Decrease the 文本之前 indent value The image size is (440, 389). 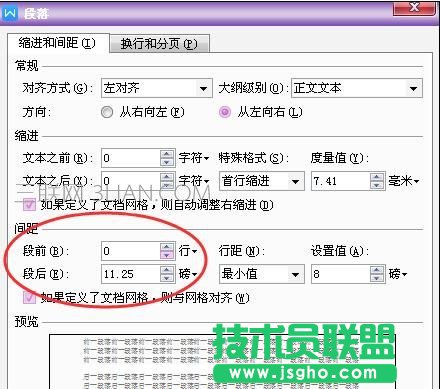[x=167, y=162]
